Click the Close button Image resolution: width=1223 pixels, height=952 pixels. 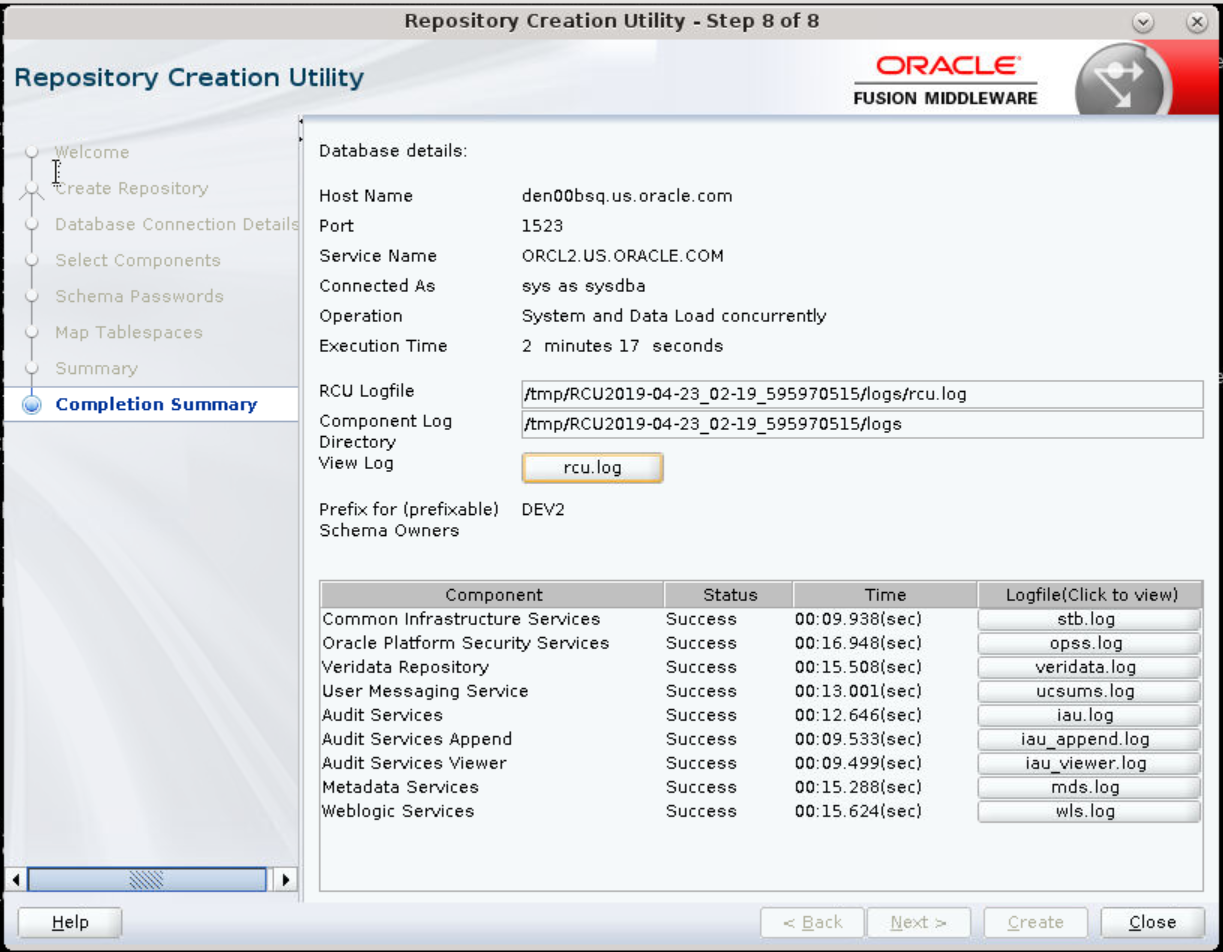tap(1152, 922)
